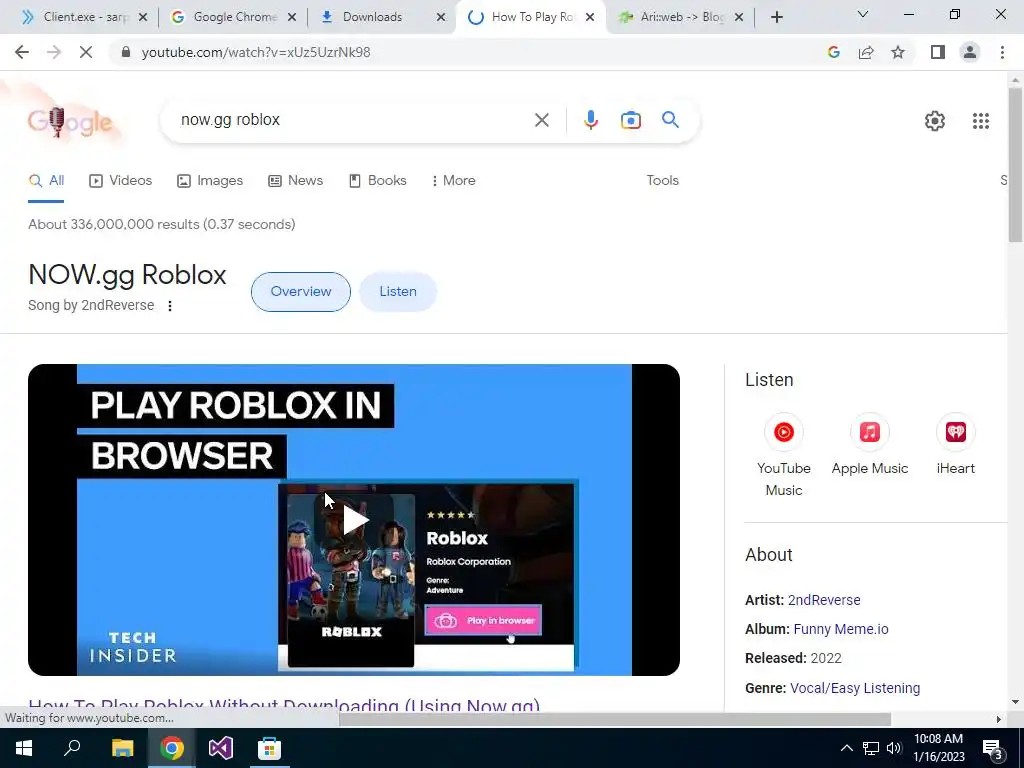Open the Windows Start menu
The width and height of the screenshot is (1024, 768).
(x=24, y=748)
